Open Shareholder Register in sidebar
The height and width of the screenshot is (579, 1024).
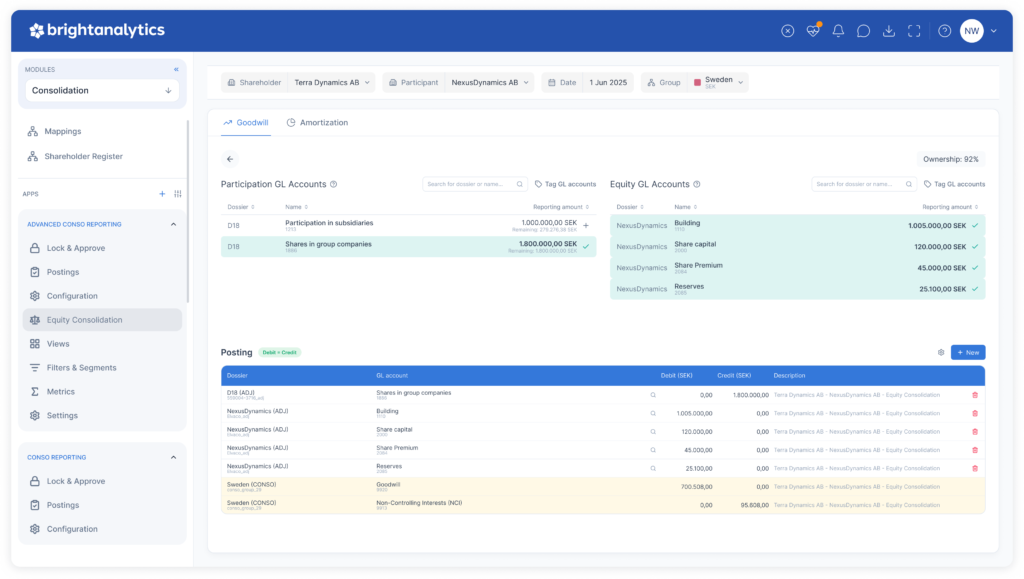(x=83, y=156)
